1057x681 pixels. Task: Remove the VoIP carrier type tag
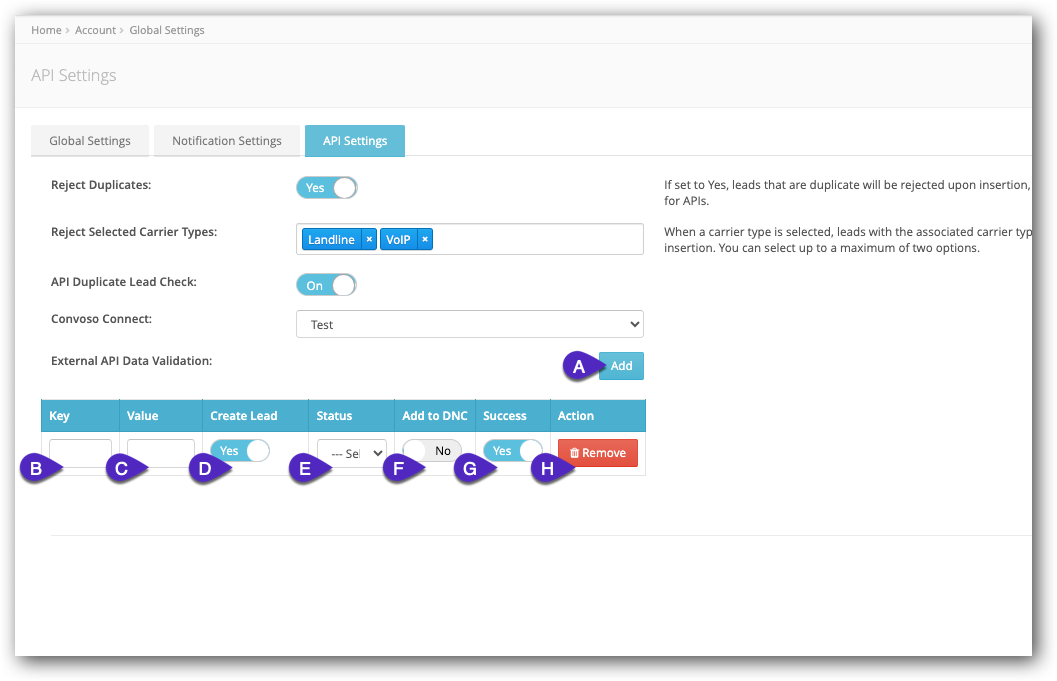pyautogui.click(x=425, y=239)
